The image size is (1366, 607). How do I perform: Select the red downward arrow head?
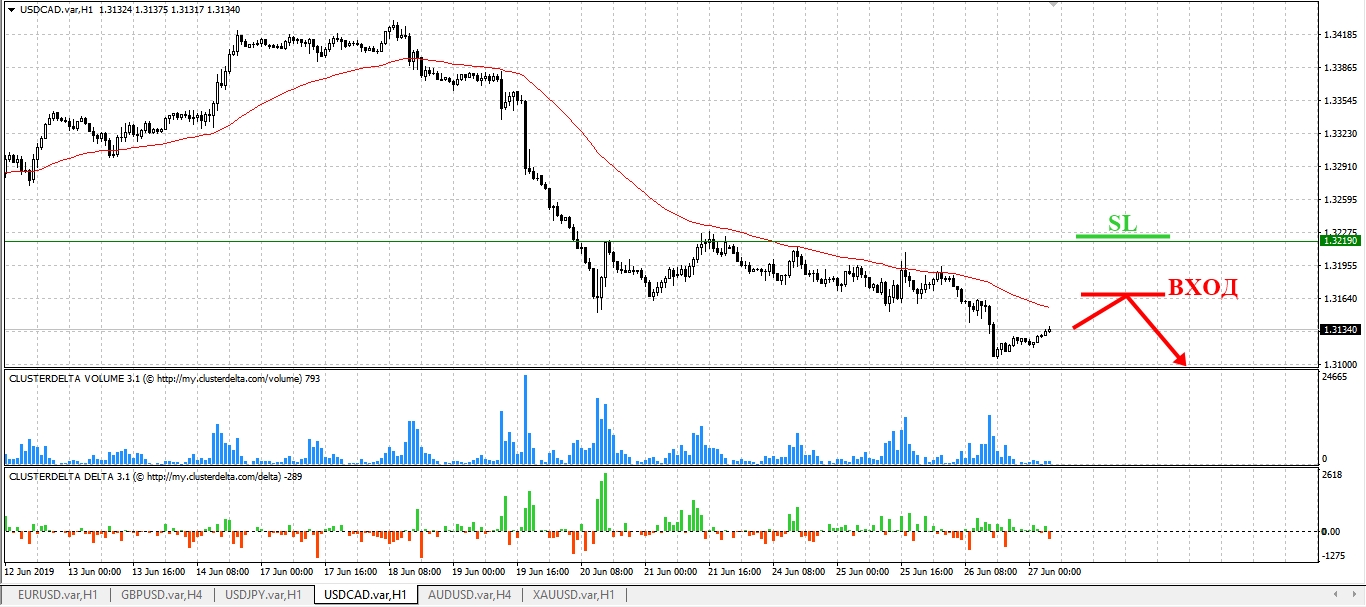pos(1180,360)
